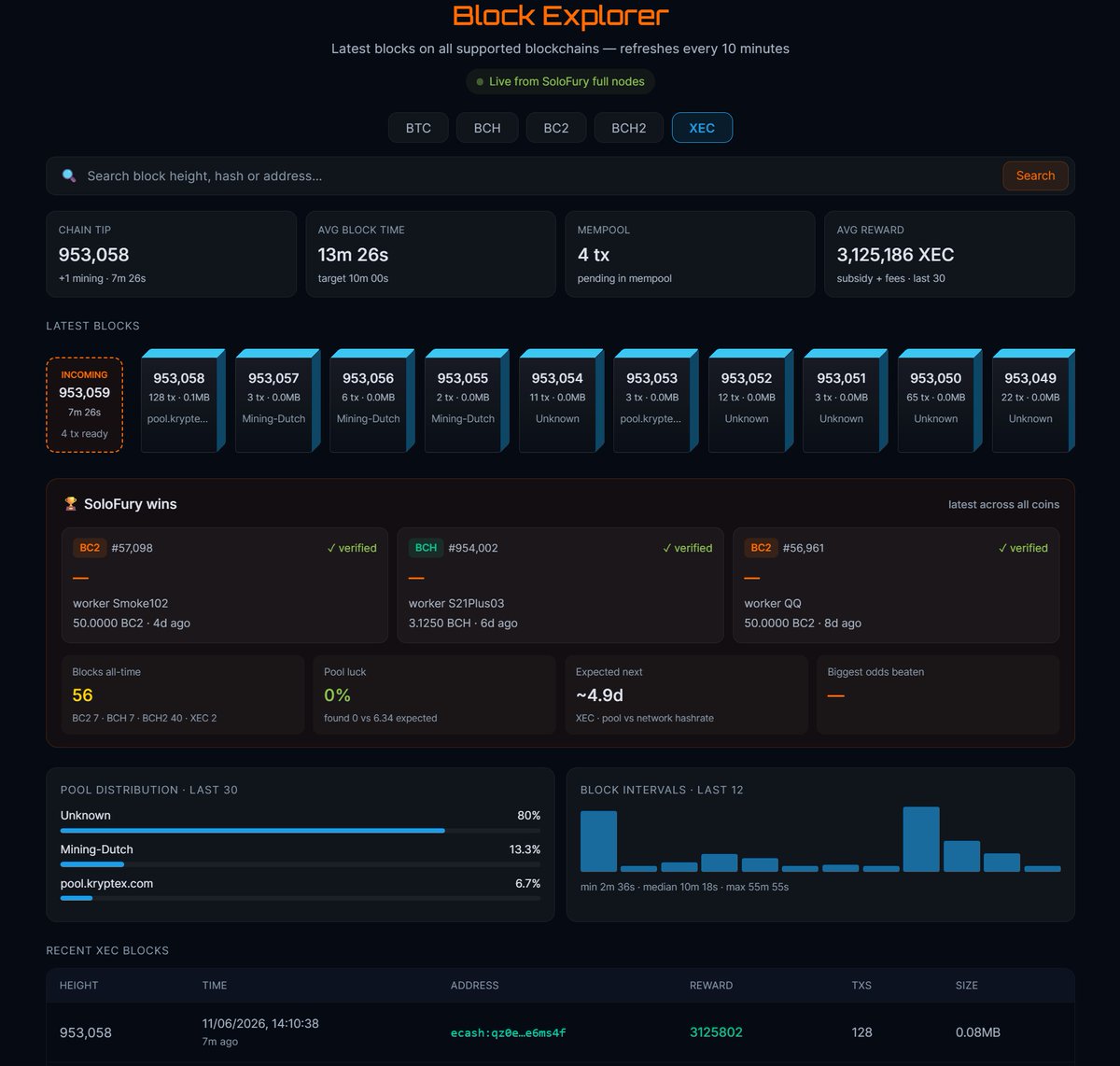Click worker S21Plus03 text
The height and width of the screenshot is (1066, 1120).
pos(456,603)
